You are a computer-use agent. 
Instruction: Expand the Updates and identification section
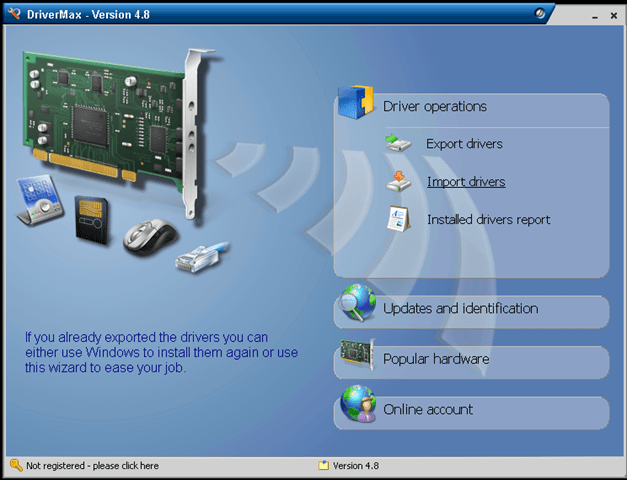pyautogui.click(x=460, y=309)
